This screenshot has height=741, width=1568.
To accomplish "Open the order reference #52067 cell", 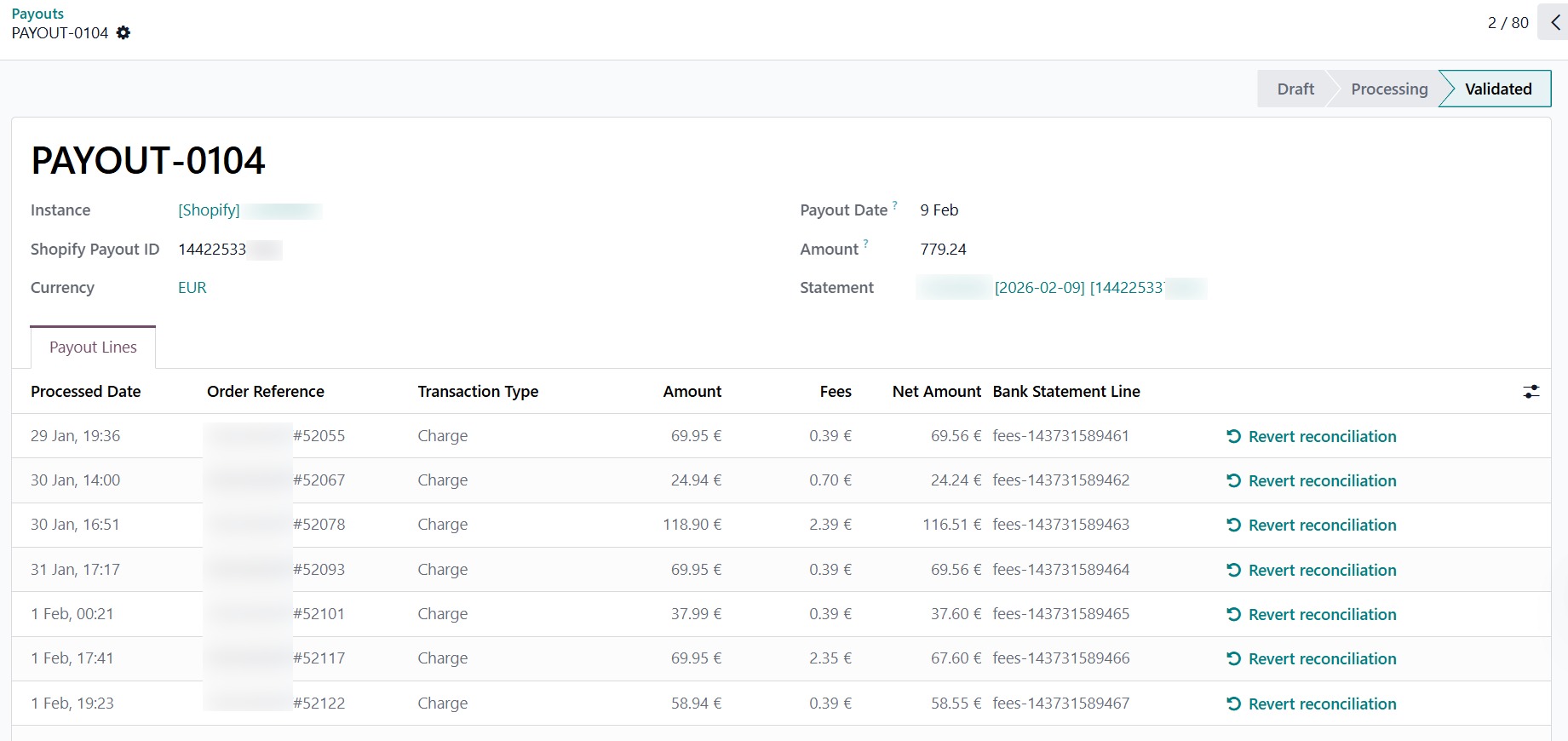I will 319,480.
